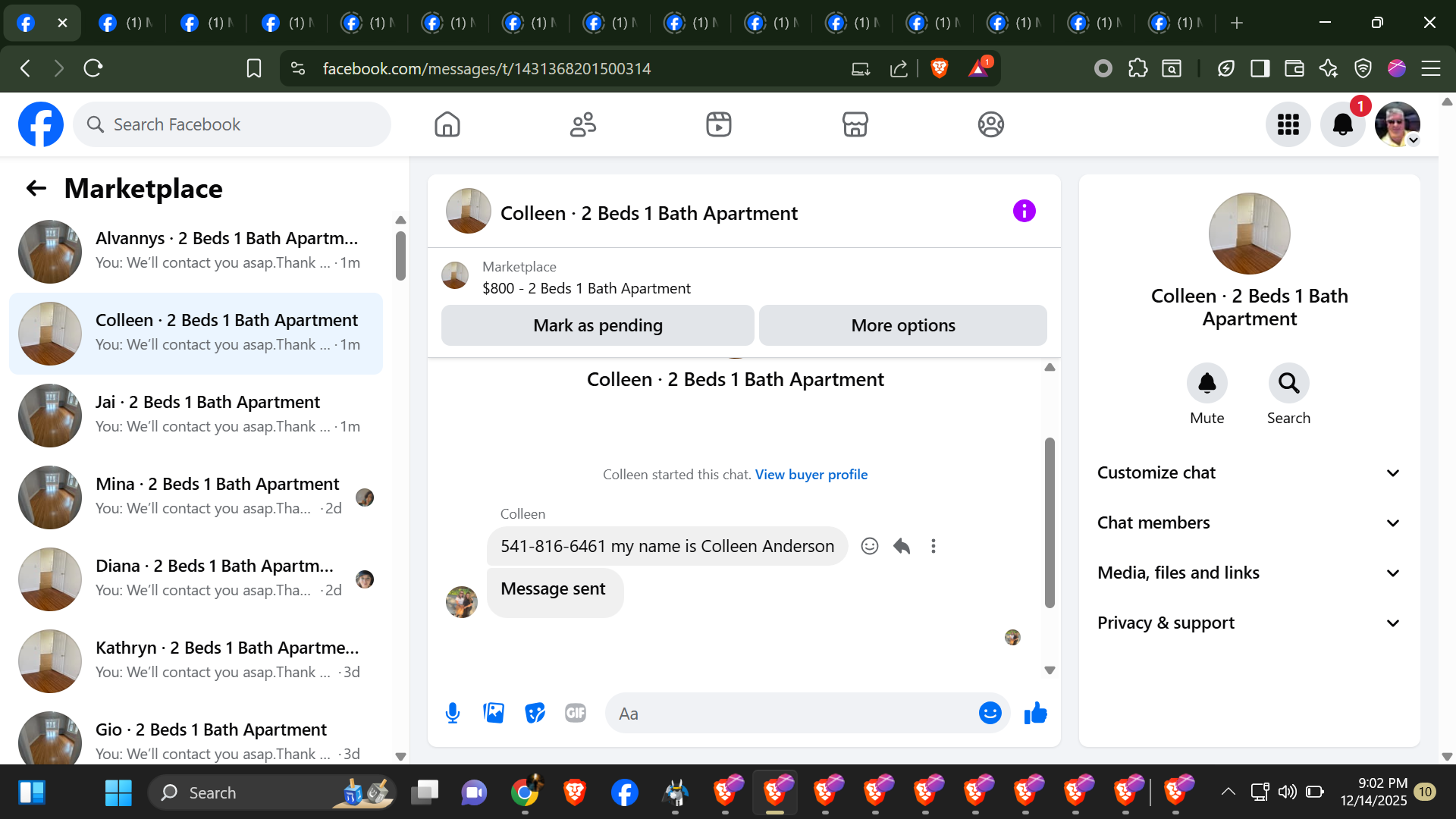The image size is (1456, 819).
Task: Open View buyer profile link
Action: [811, 474]
